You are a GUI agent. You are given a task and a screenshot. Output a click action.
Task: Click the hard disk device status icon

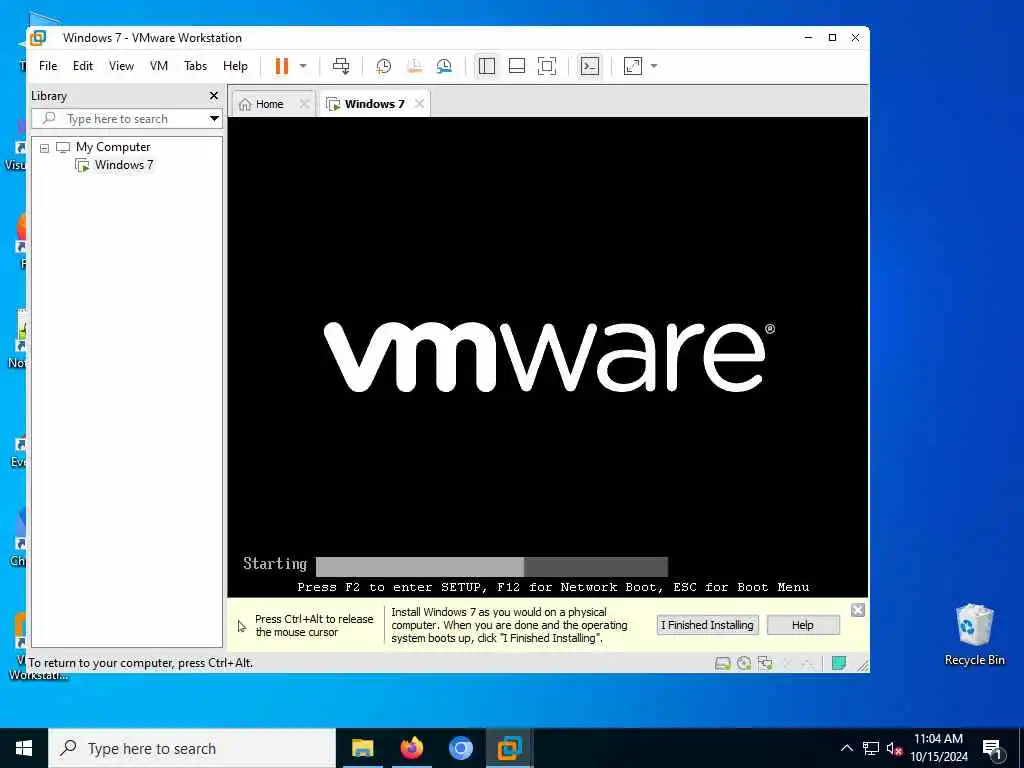point(722,664)
